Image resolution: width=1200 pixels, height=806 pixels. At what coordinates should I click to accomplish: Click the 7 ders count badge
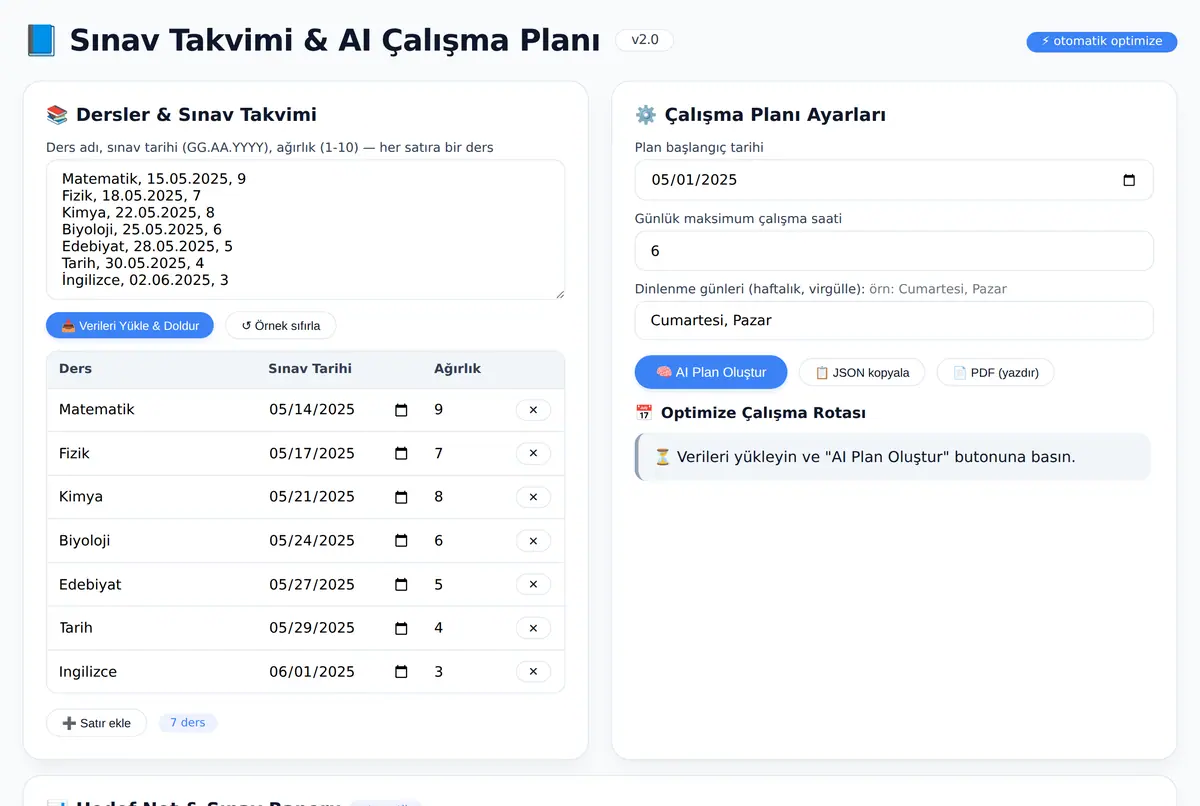click(x=188, y=722)
